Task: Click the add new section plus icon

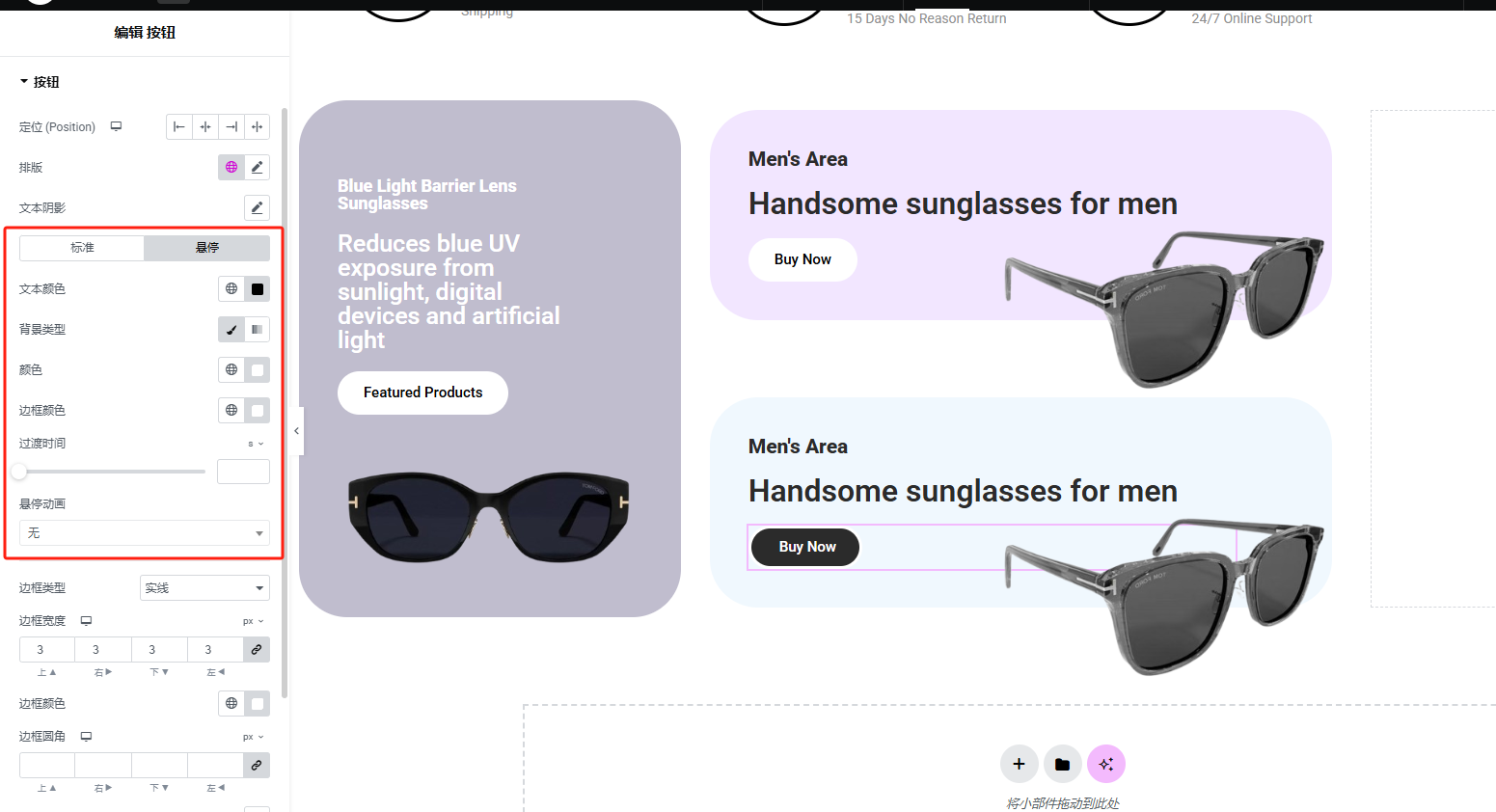Action: point(1019,764)
